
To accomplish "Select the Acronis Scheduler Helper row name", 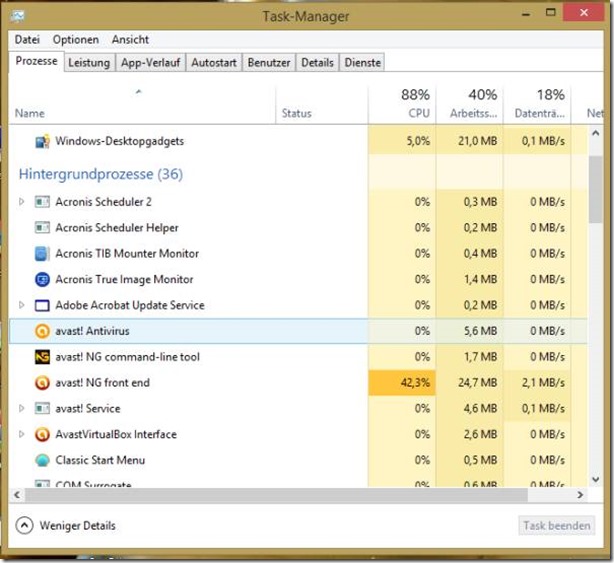I will tap(117, 227).
